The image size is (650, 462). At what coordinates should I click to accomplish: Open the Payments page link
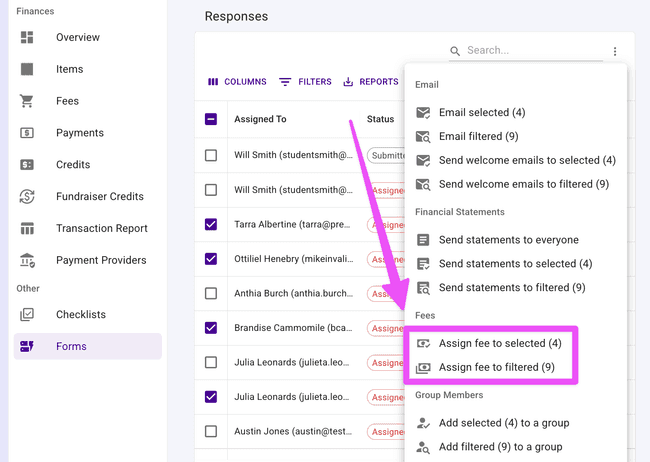coord(80,133)
